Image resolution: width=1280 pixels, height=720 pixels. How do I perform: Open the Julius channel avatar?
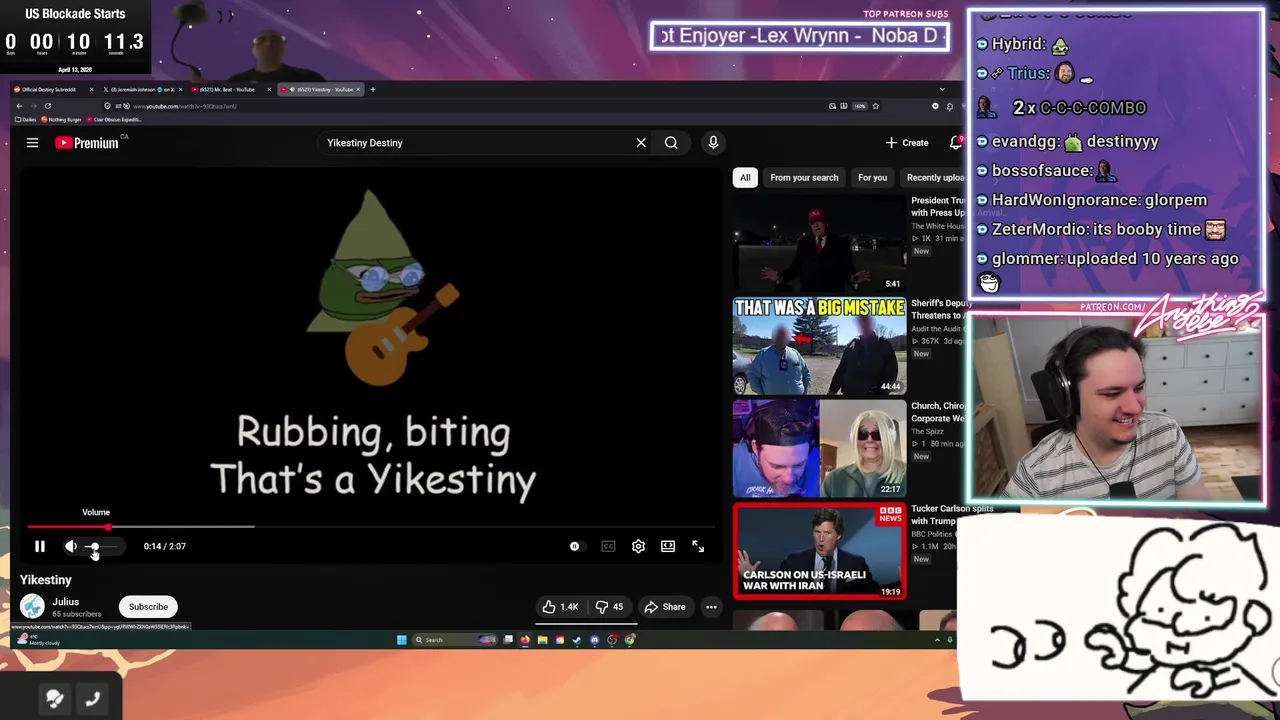(x=32, y=606)
